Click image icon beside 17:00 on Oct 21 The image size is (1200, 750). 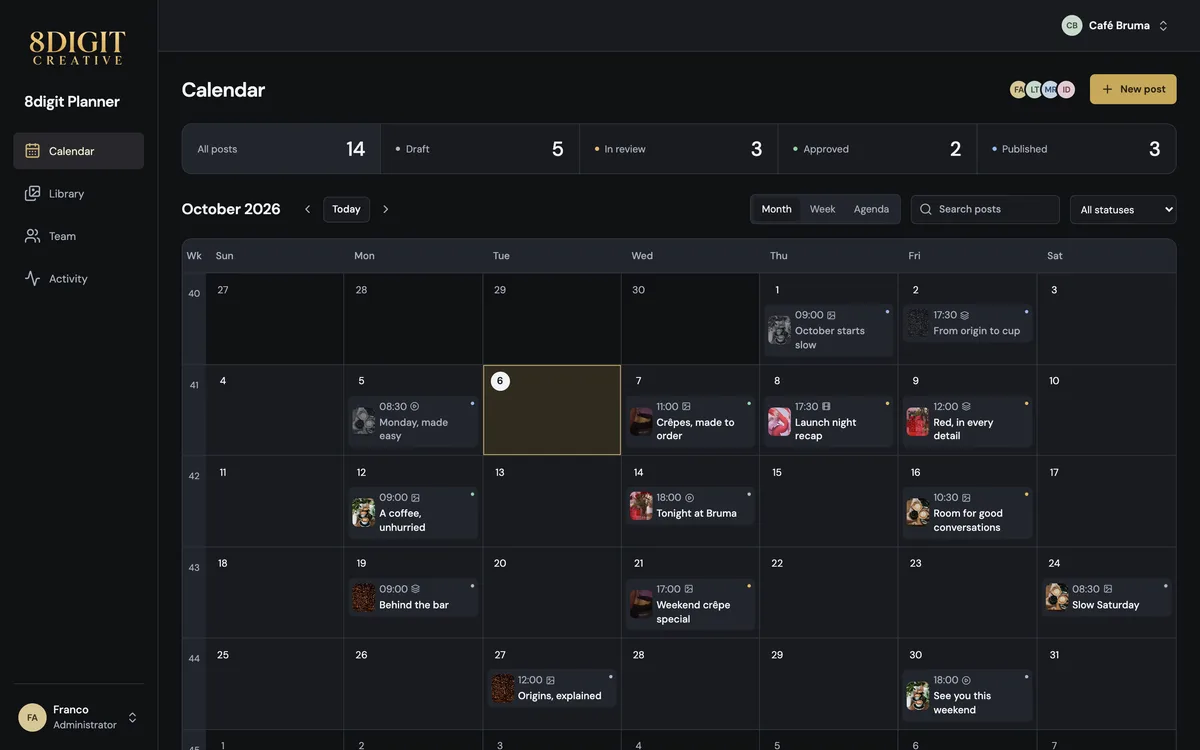pyautogui.click(x=688, y=589)
